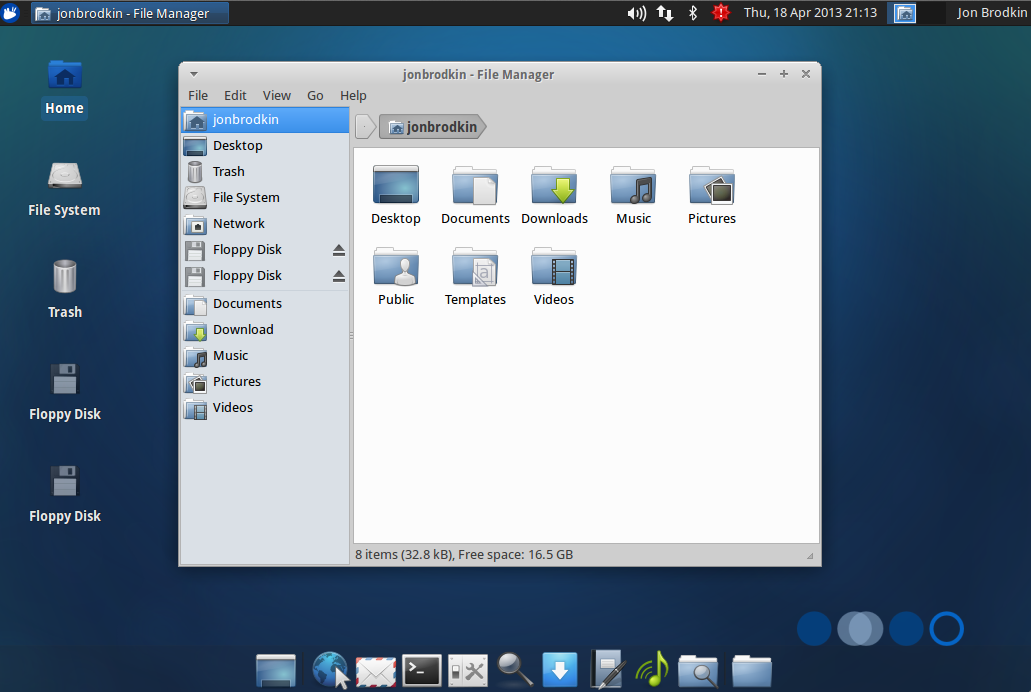Open the File menu
1031x692 pixels.
tap(198, 95)
